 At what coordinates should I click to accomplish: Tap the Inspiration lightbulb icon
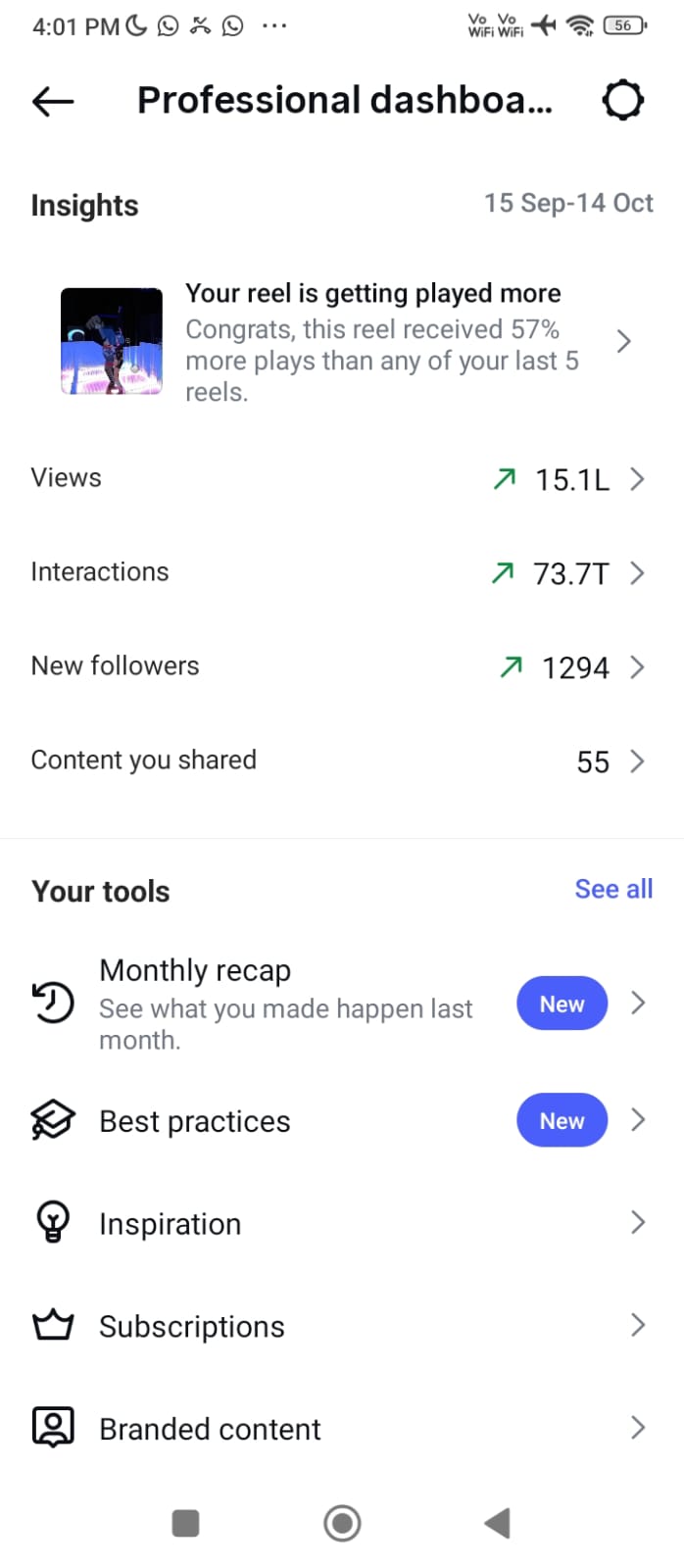53,1223
